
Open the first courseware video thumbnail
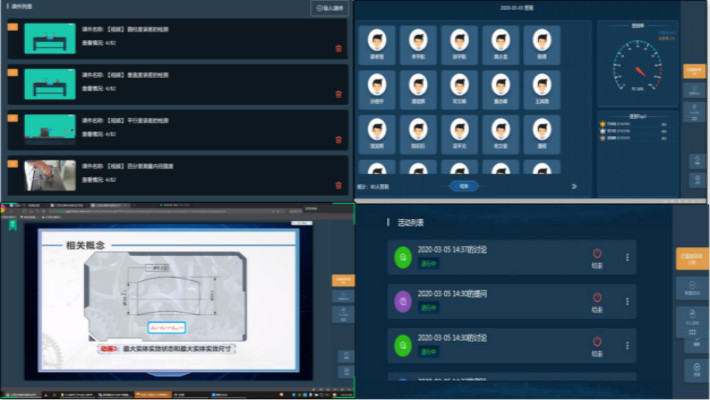[x=49, y=39]
